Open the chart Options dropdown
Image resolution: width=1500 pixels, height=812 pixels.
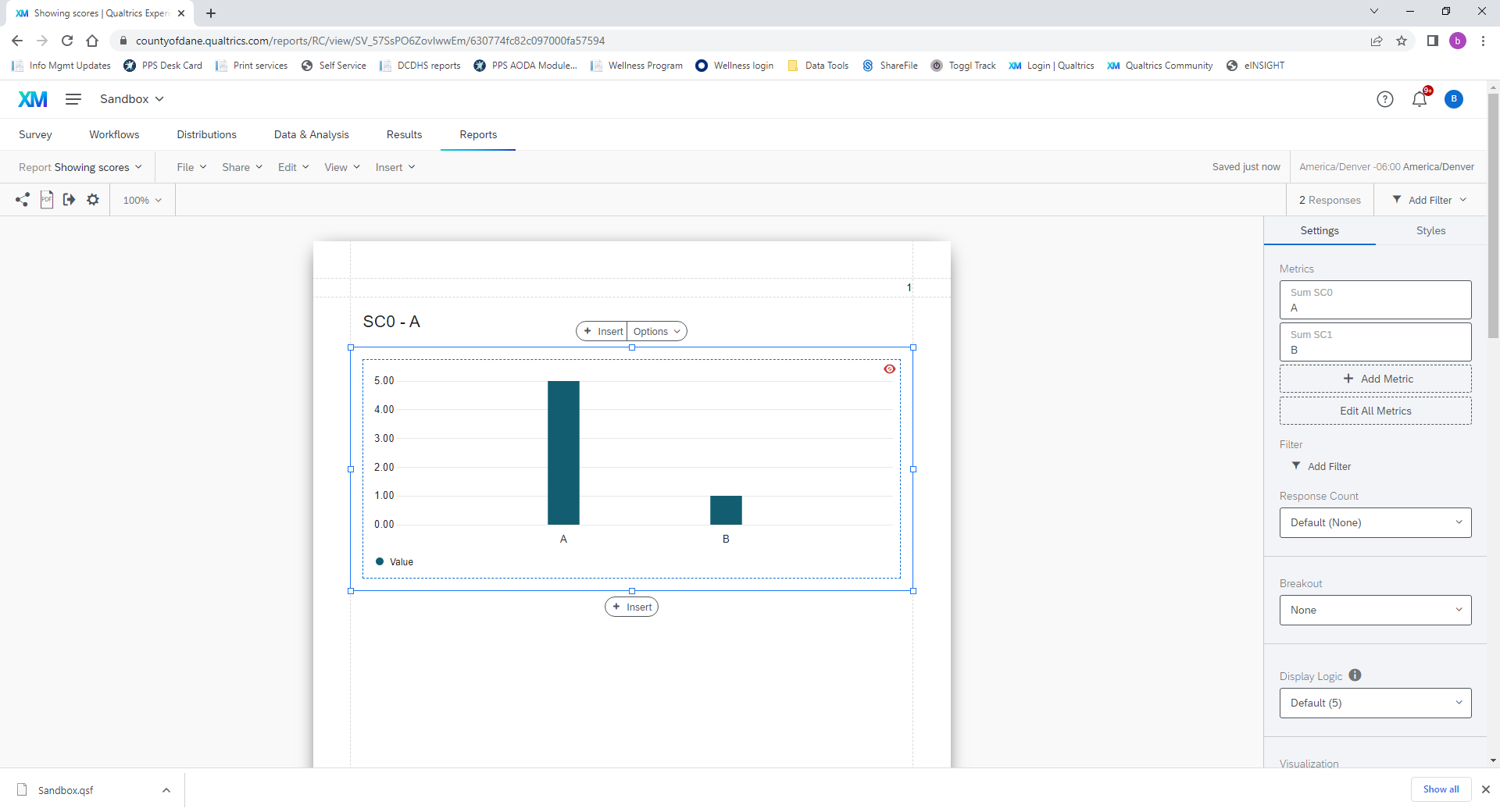[657, 331]
